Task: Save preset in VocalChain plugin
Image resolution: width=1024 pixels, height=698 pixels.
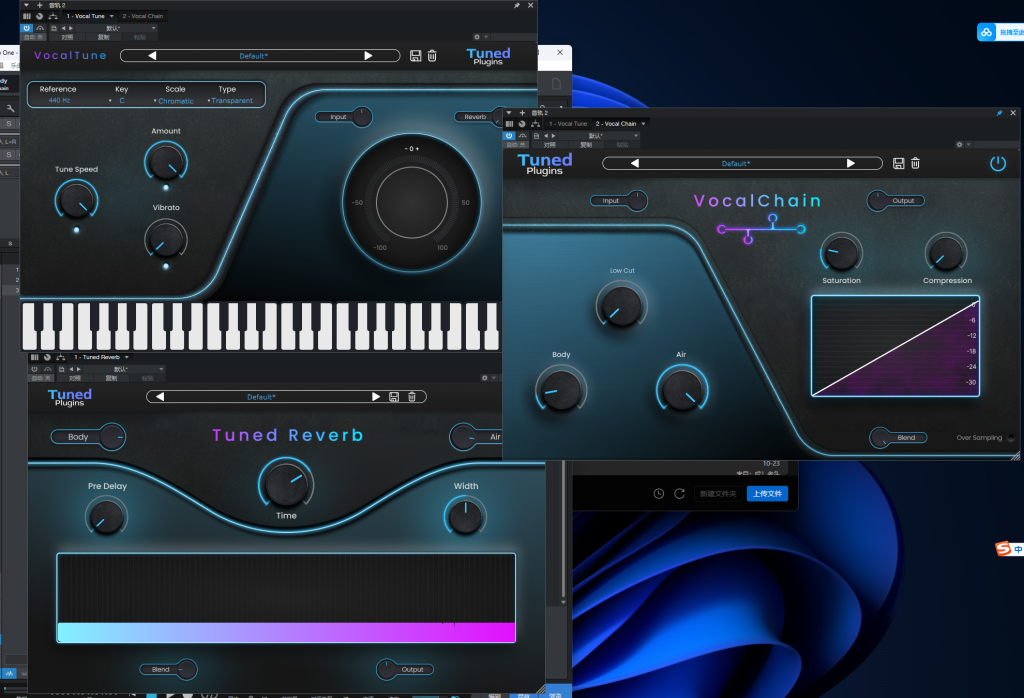Action: pyautogui.click(x=899, y=163)
